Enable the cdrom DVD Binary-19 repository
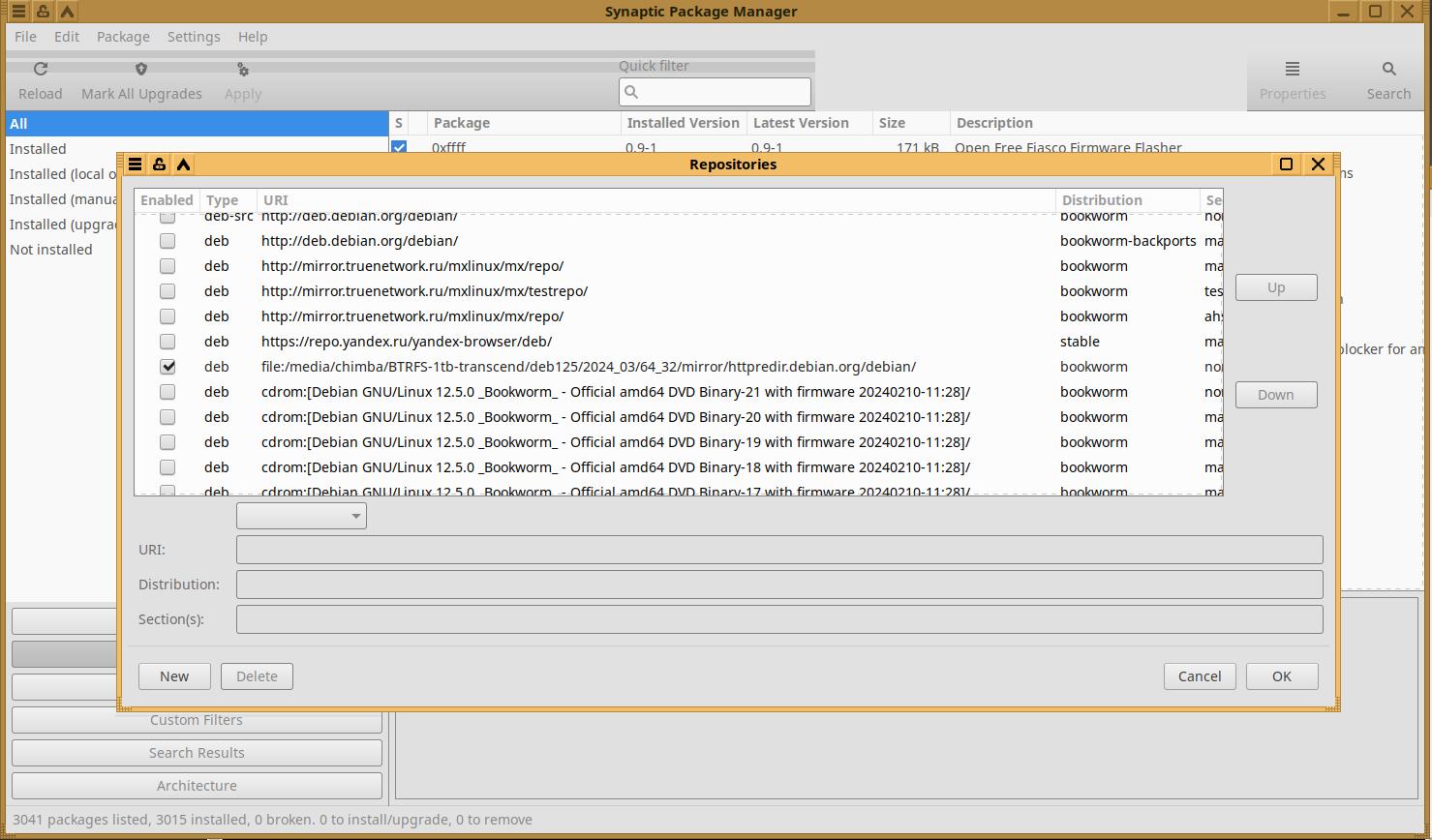 coord(168,442)
